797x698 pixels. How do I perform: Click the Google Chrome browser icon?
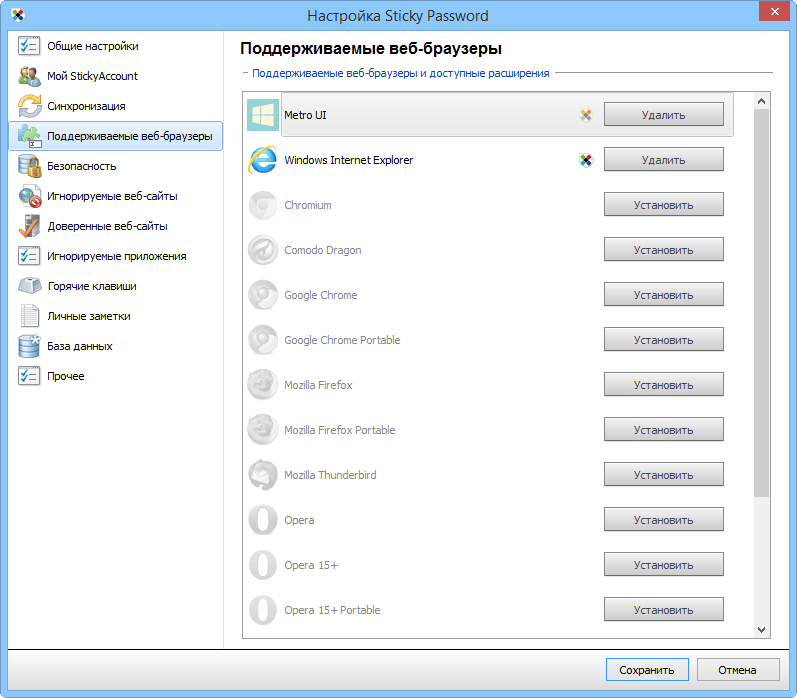263,295
